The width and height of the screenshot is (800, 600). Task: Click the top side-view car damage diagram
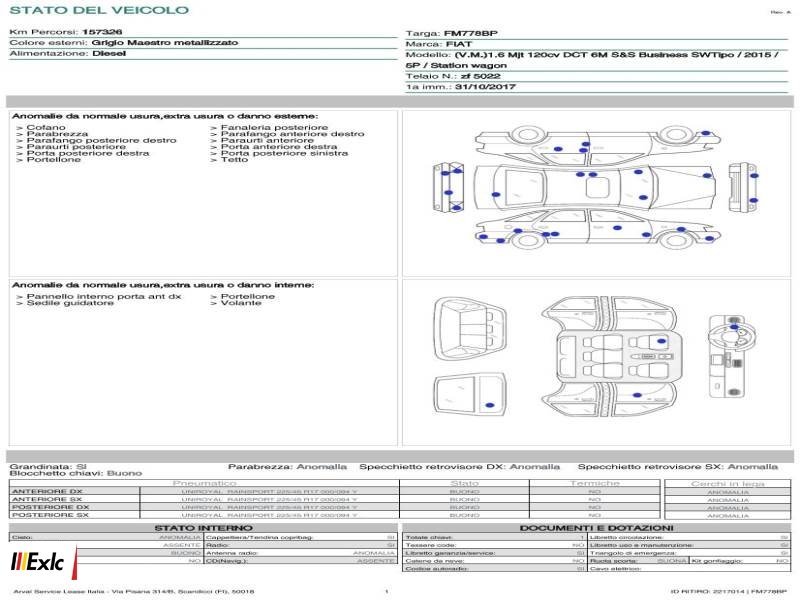pos(597,144)
